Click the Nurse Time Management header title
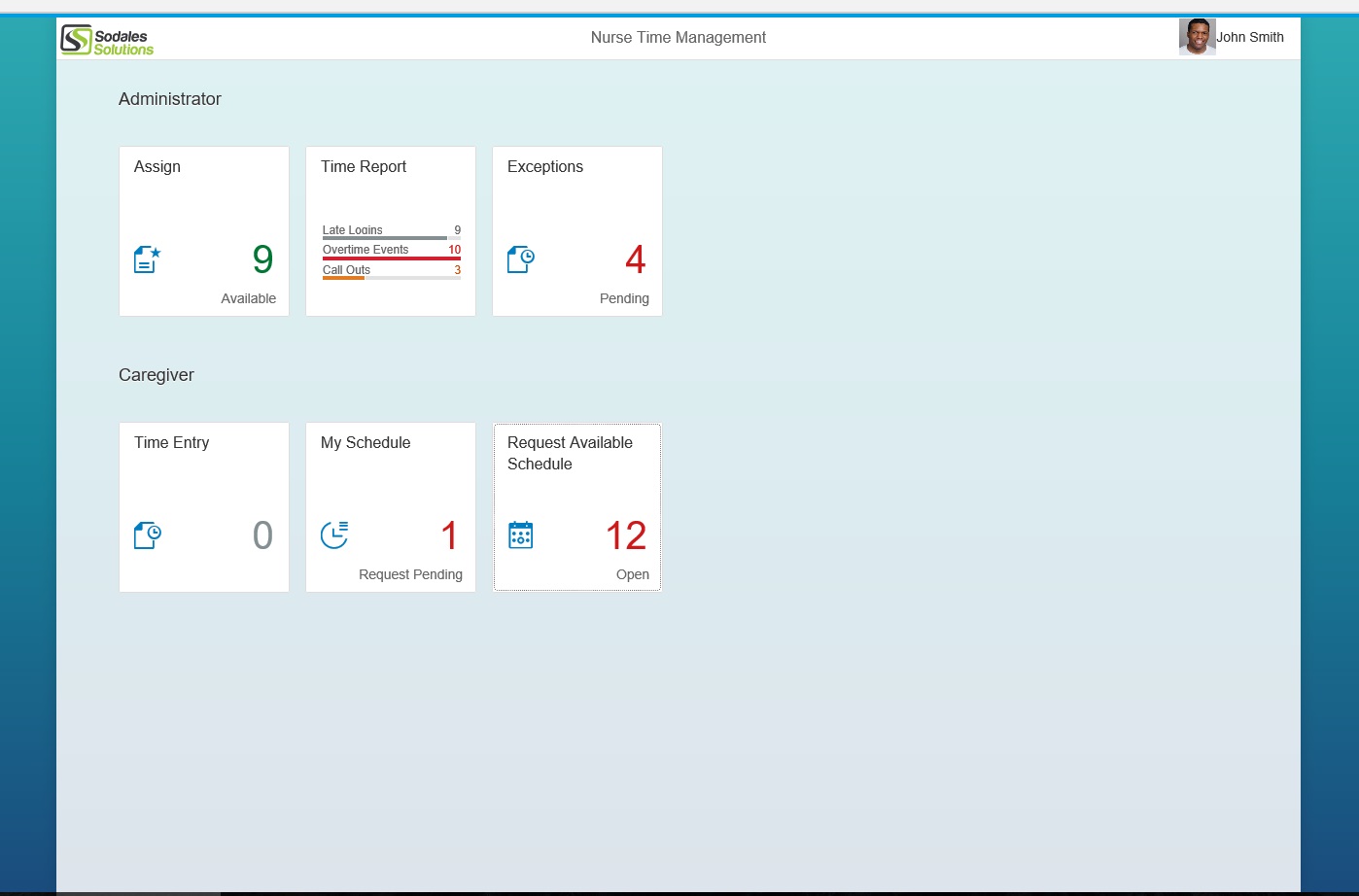 point(678,37)
